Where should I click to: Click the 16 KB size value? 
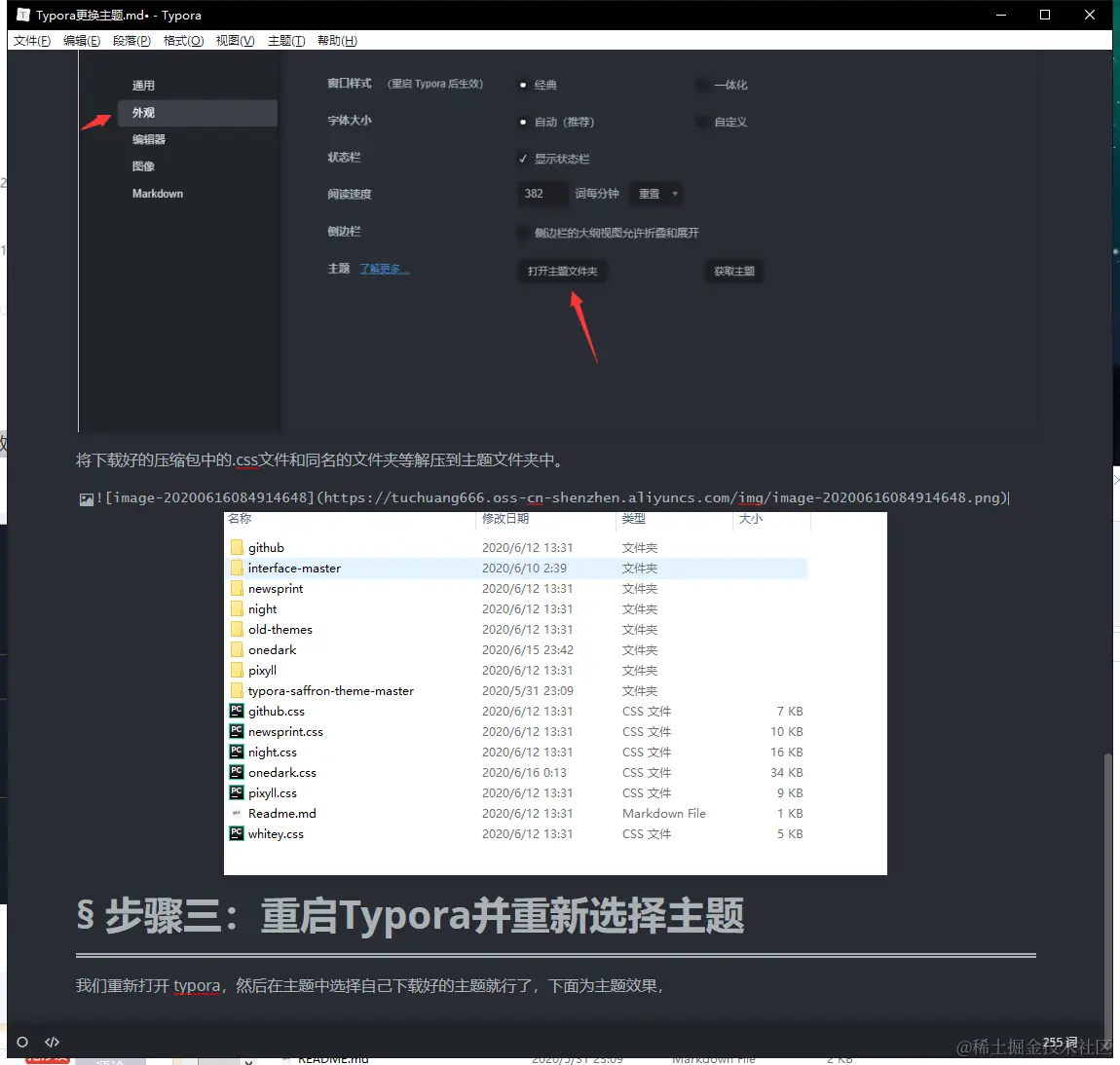tap(786, 753)
